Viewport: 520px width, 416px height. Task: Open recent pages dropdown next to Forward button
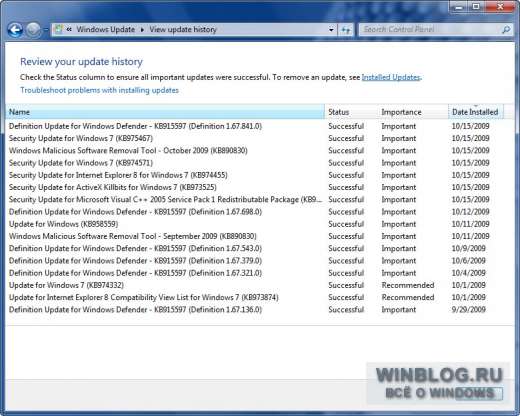pyautogui.click(x=46, y=30)
